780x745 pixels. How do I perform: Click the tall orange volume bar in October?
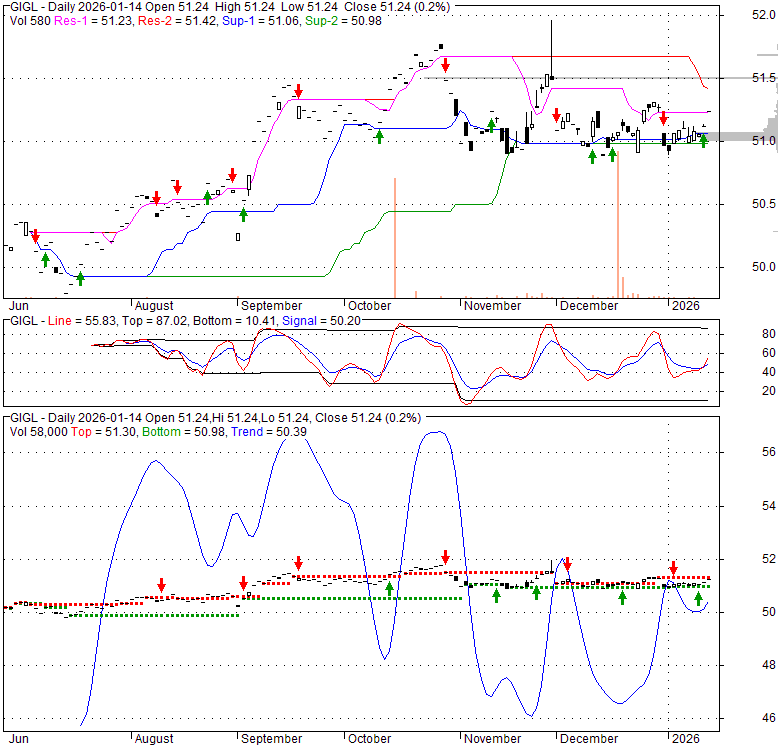click(396, 238)
